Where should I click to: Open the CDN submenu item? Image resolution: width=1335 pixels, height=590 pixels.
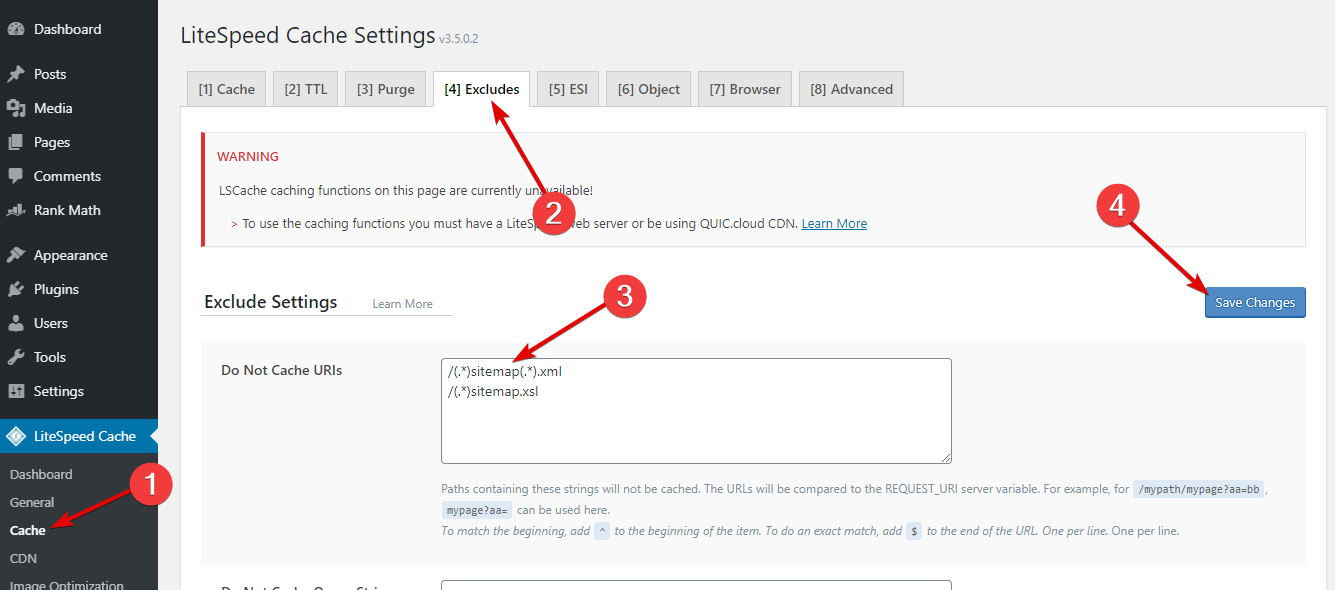pyautogui.click(x=23, y=558)
